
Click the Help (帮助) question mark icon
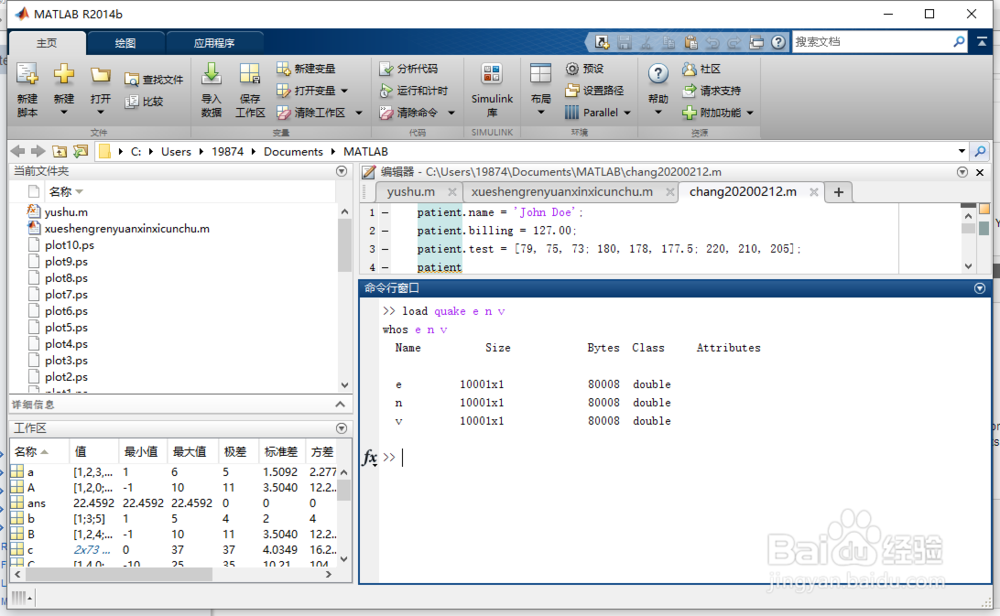[658, 75]
